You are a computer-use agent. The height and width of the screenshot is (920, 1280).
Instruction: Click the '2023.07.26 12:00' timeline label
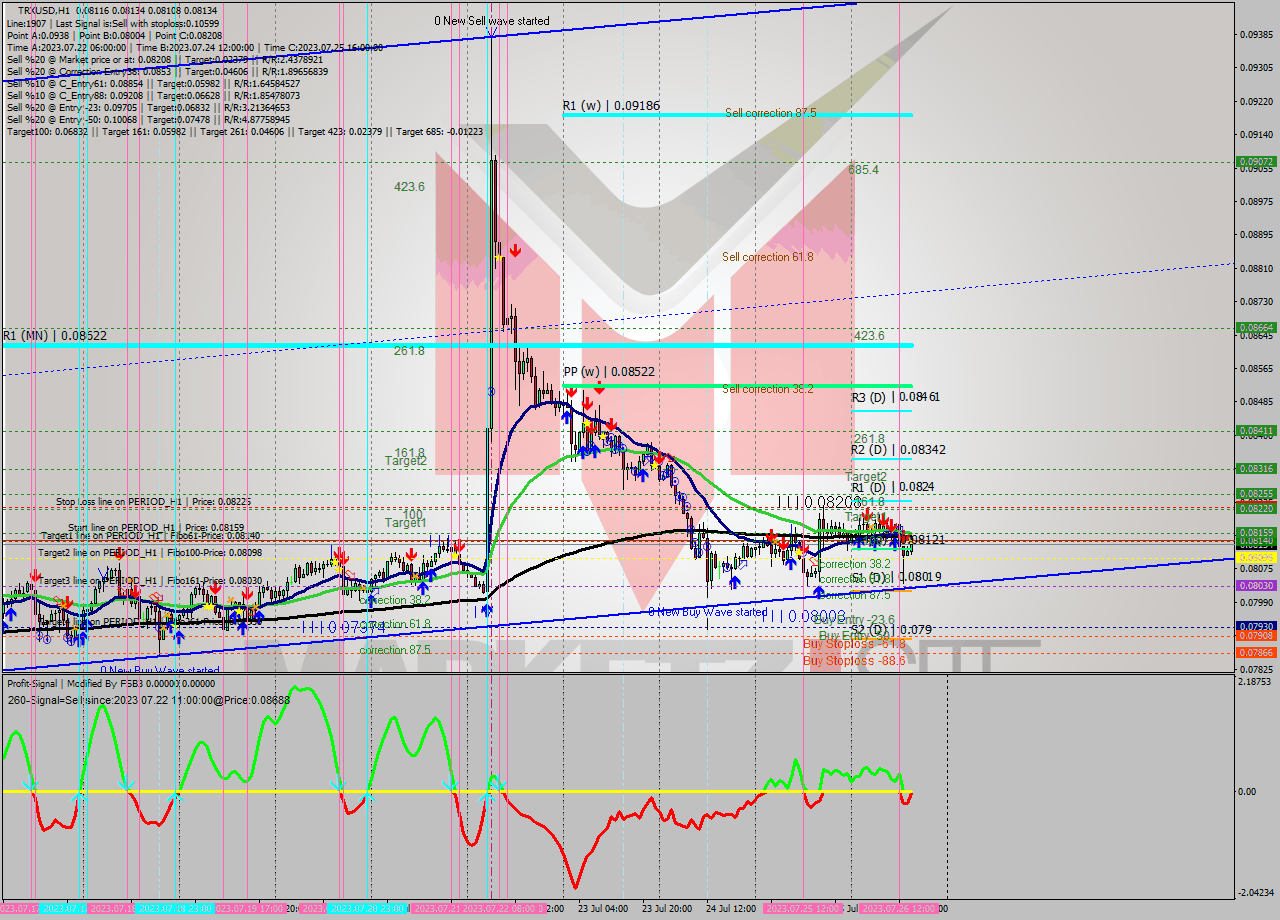click(898, 908)
